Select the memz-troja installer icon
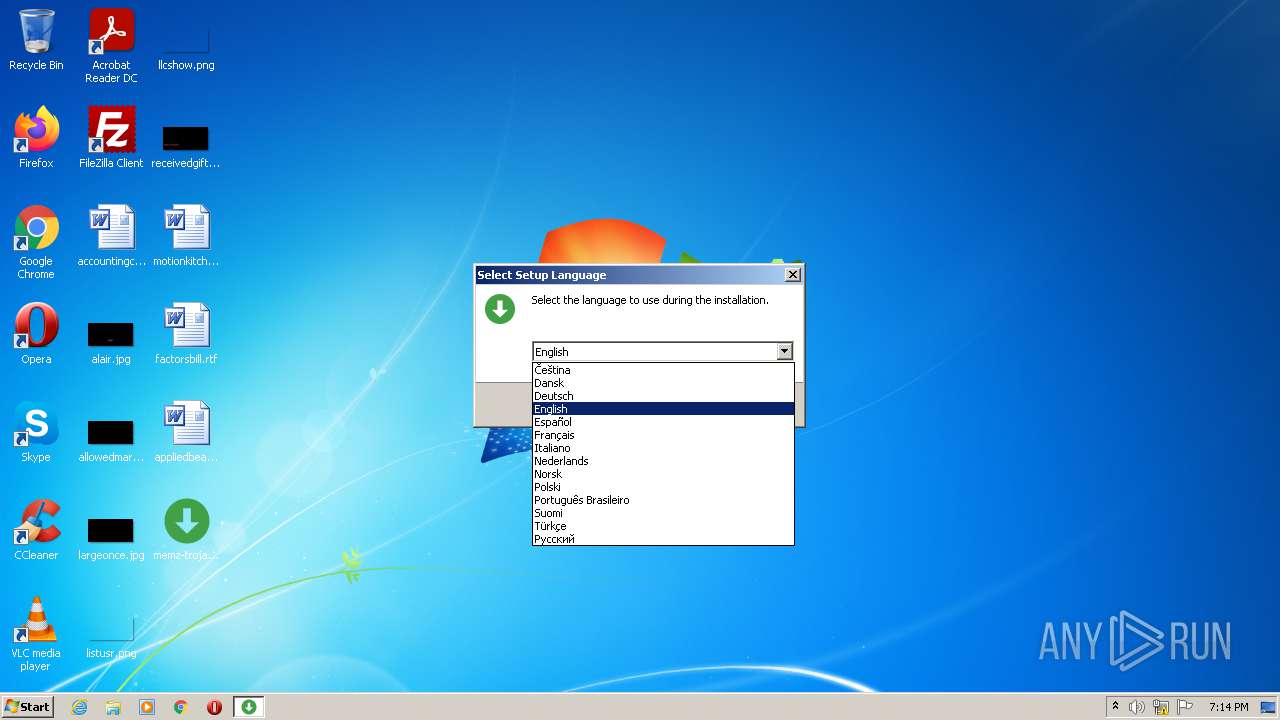This screenshot has height=720, width=1280. click(x=186, y=530)
